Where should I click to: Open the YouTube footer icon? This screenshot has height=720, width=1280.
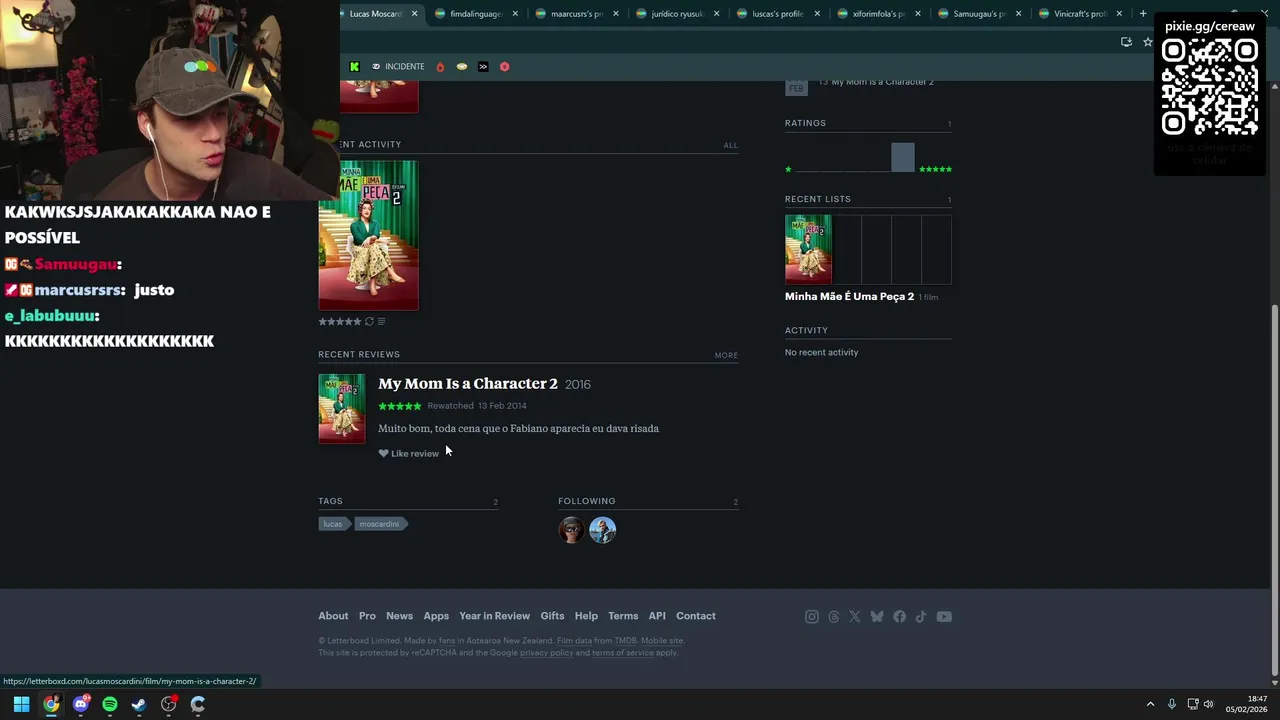tap(944, 617)
